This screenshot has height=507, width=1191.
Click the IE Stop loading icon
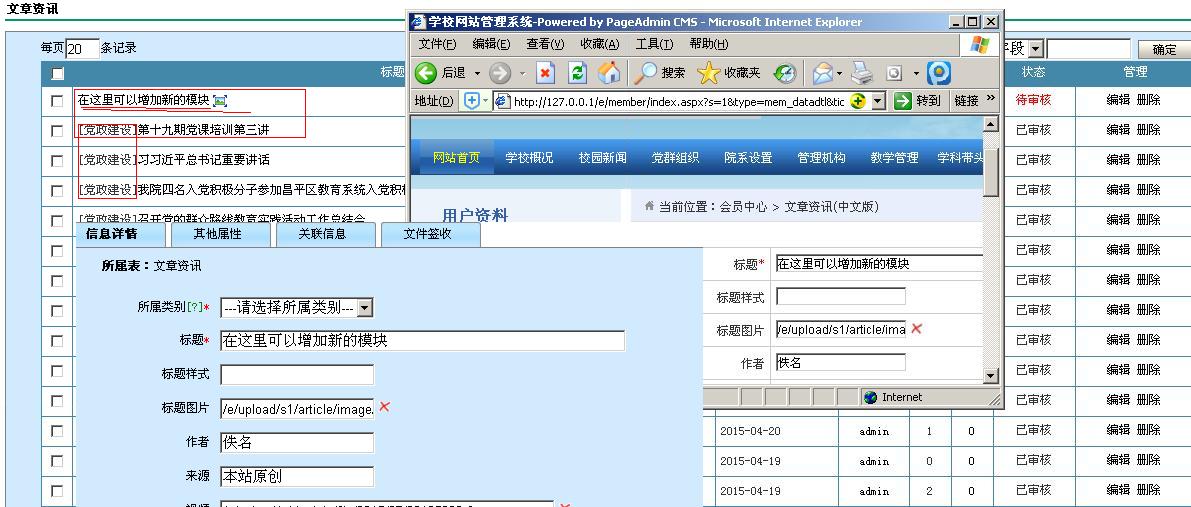pyautogui.click(x=545, y=73)
